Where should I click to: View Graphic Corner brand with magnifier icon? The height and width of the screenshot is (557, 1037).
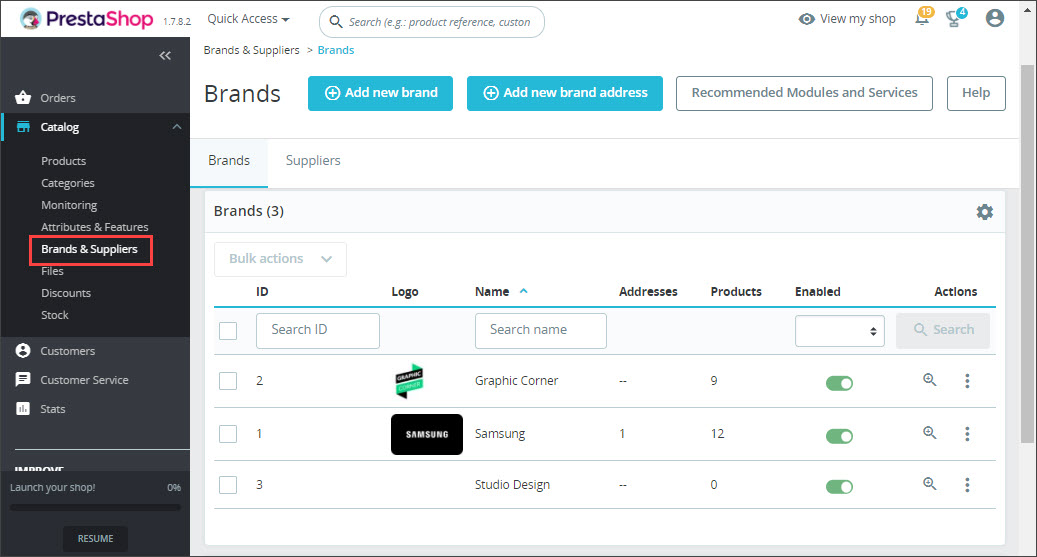(x=929, y=380)
